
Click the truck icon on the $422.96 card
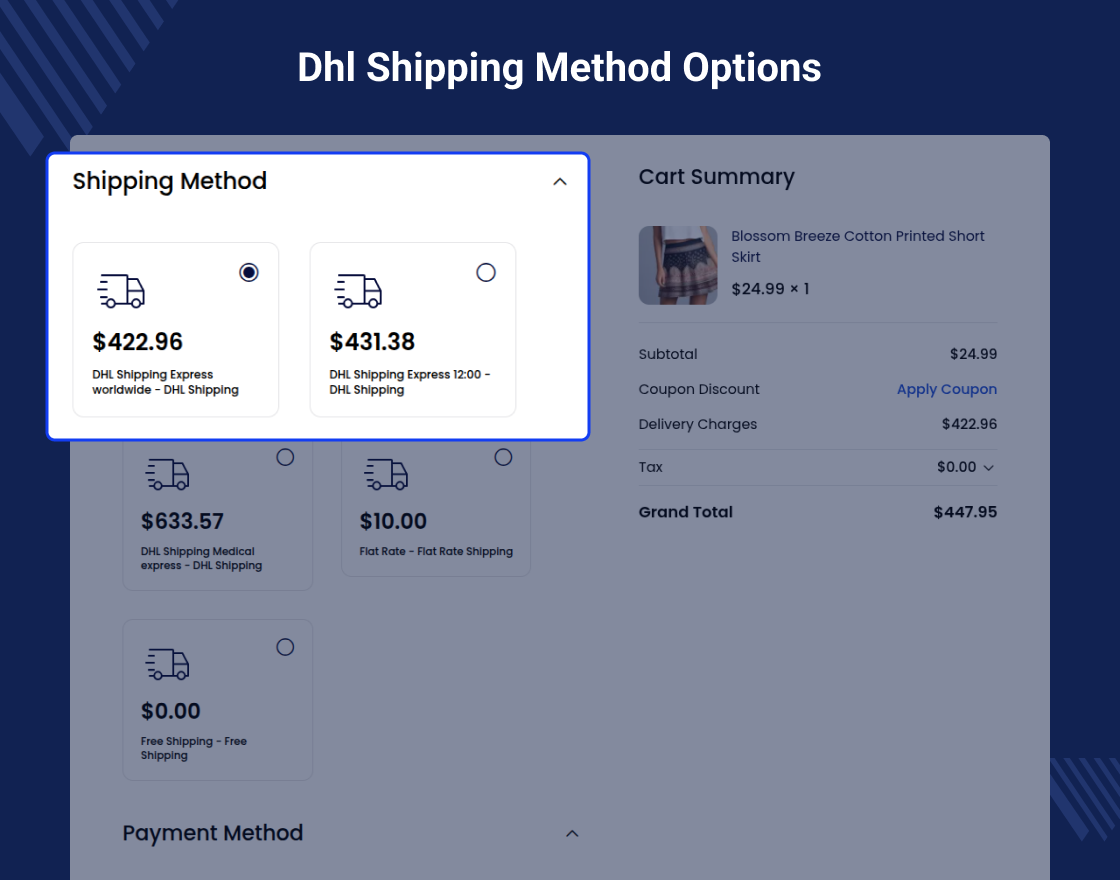point(121,290)
